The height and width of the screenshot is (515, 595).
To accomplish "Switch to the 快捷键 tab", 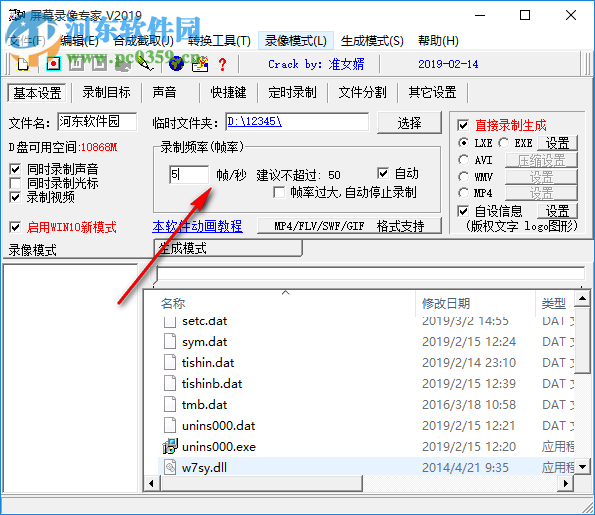I will click(228, 92).
